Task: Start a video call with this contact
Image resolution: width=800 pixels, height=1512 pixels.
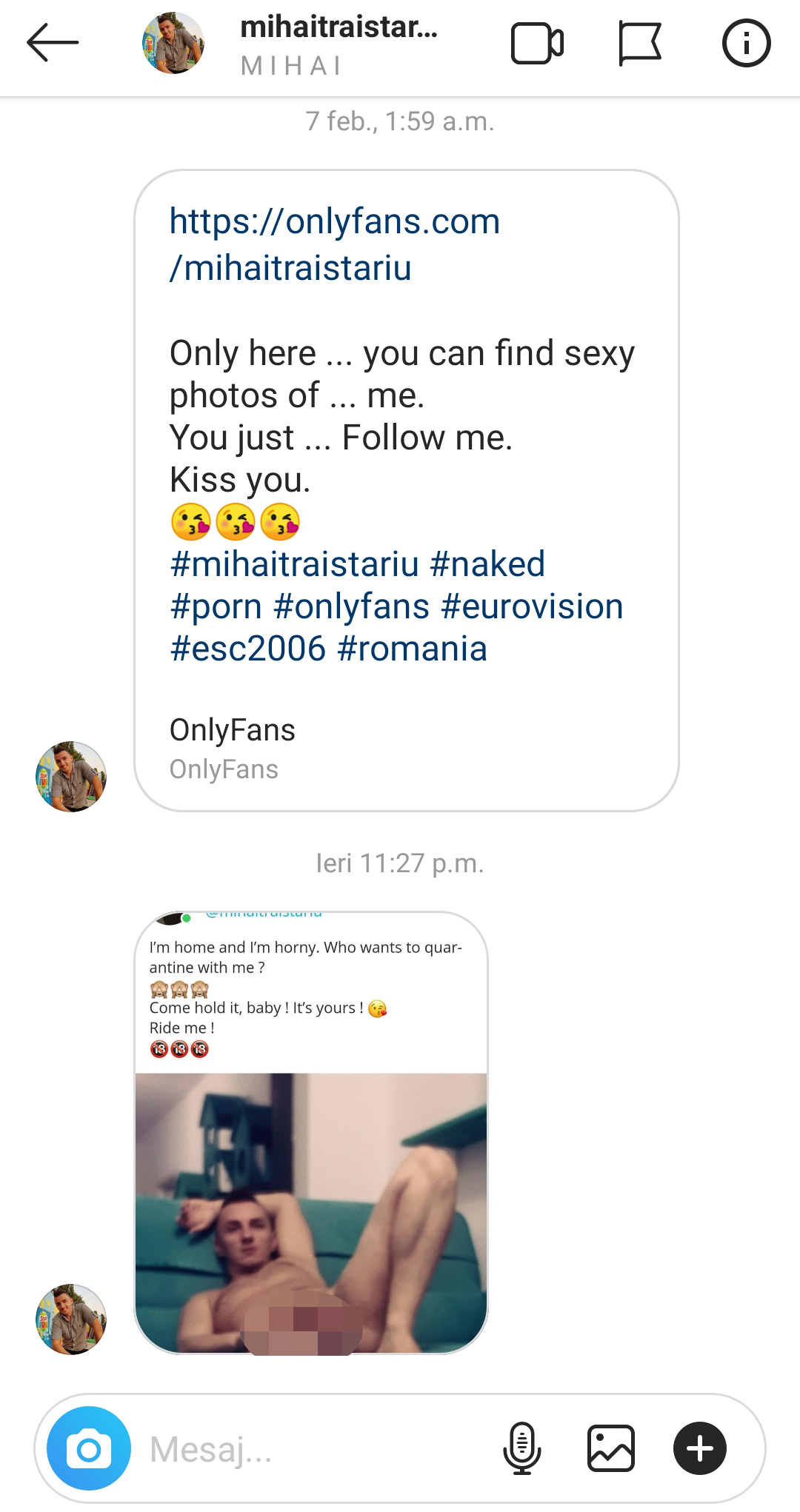Action: 537,44
